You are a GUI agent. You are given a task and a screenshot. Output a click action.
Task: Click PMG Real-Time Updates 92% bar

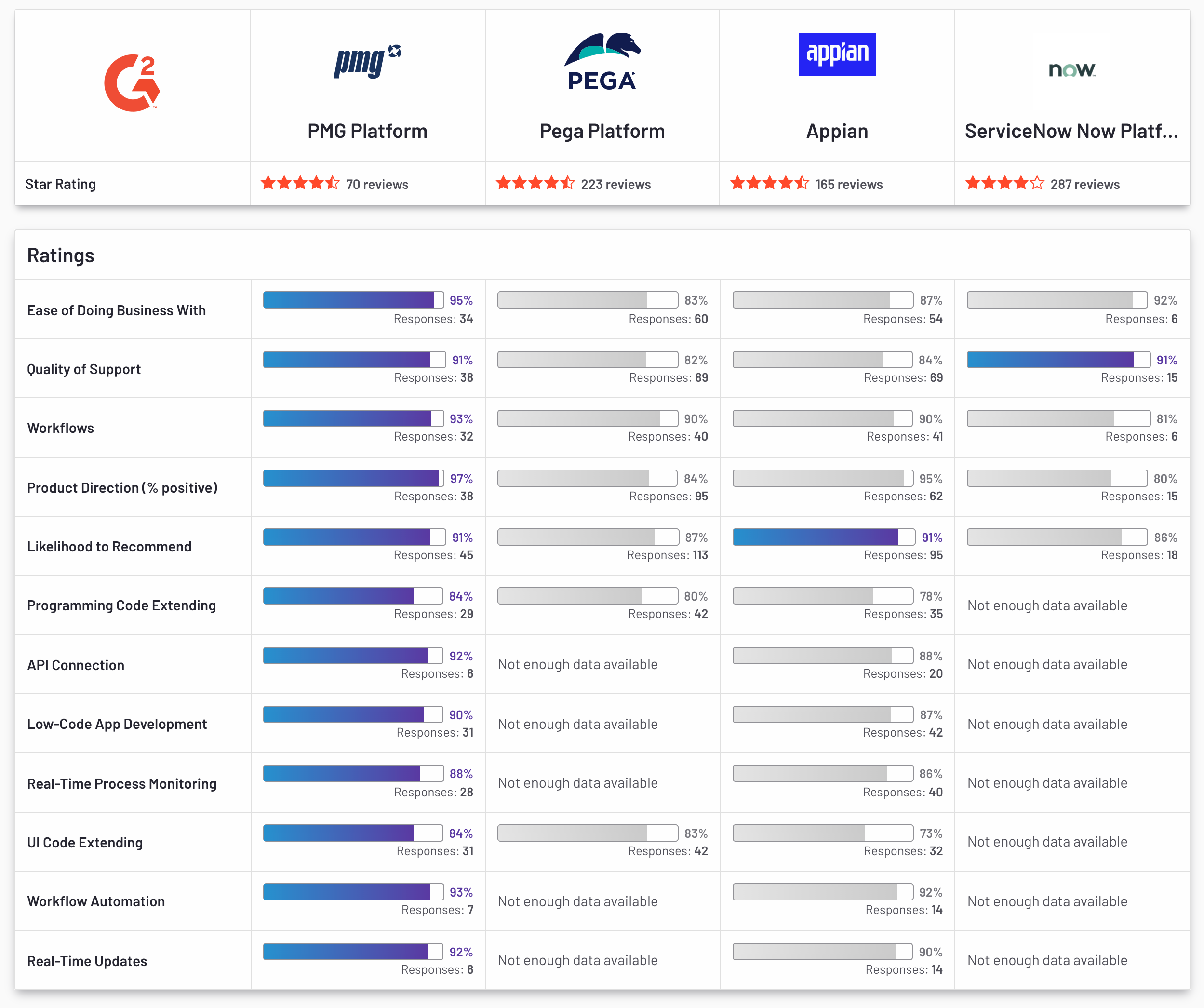(353, 952)
